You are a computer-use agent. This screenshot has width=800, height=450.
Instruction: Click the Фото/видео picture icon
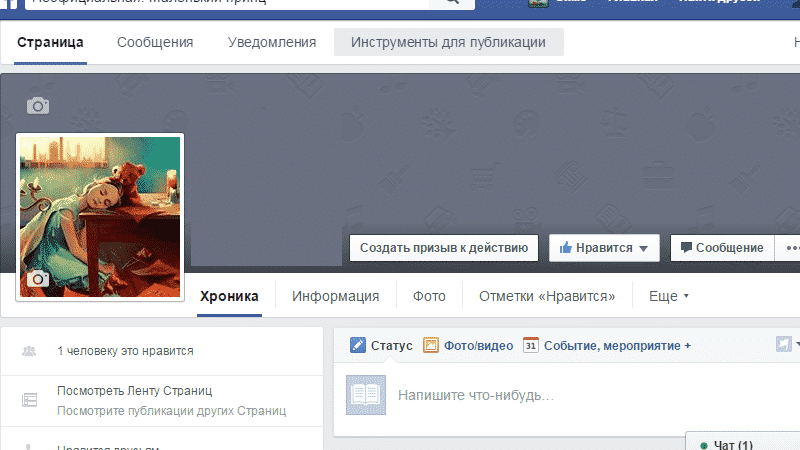pyautogui.click(x=431, y=345)
